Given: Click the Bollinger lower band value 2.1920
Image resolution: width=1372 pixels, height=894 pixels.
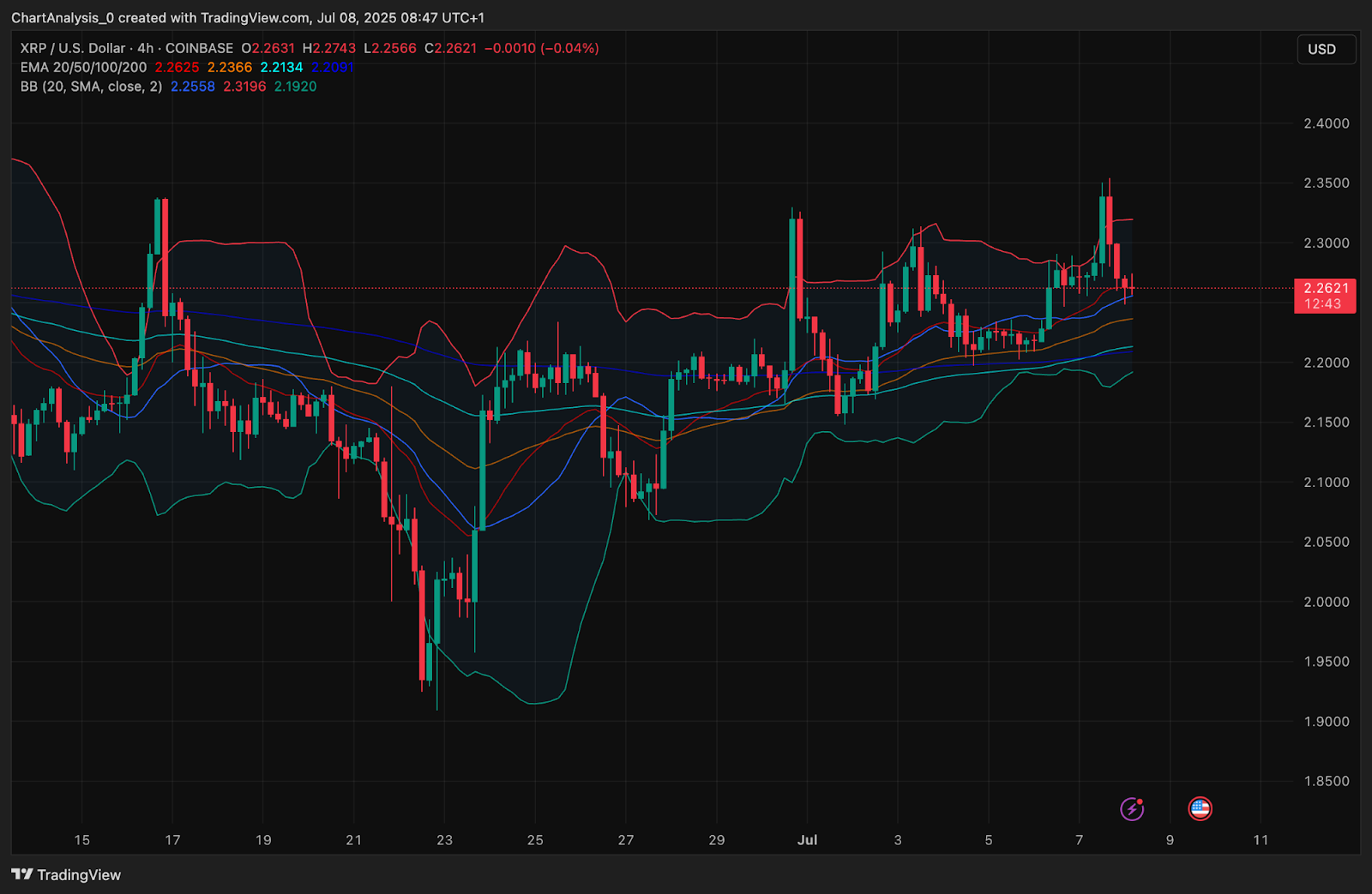Looking at the screenshot, I should 295,87.
